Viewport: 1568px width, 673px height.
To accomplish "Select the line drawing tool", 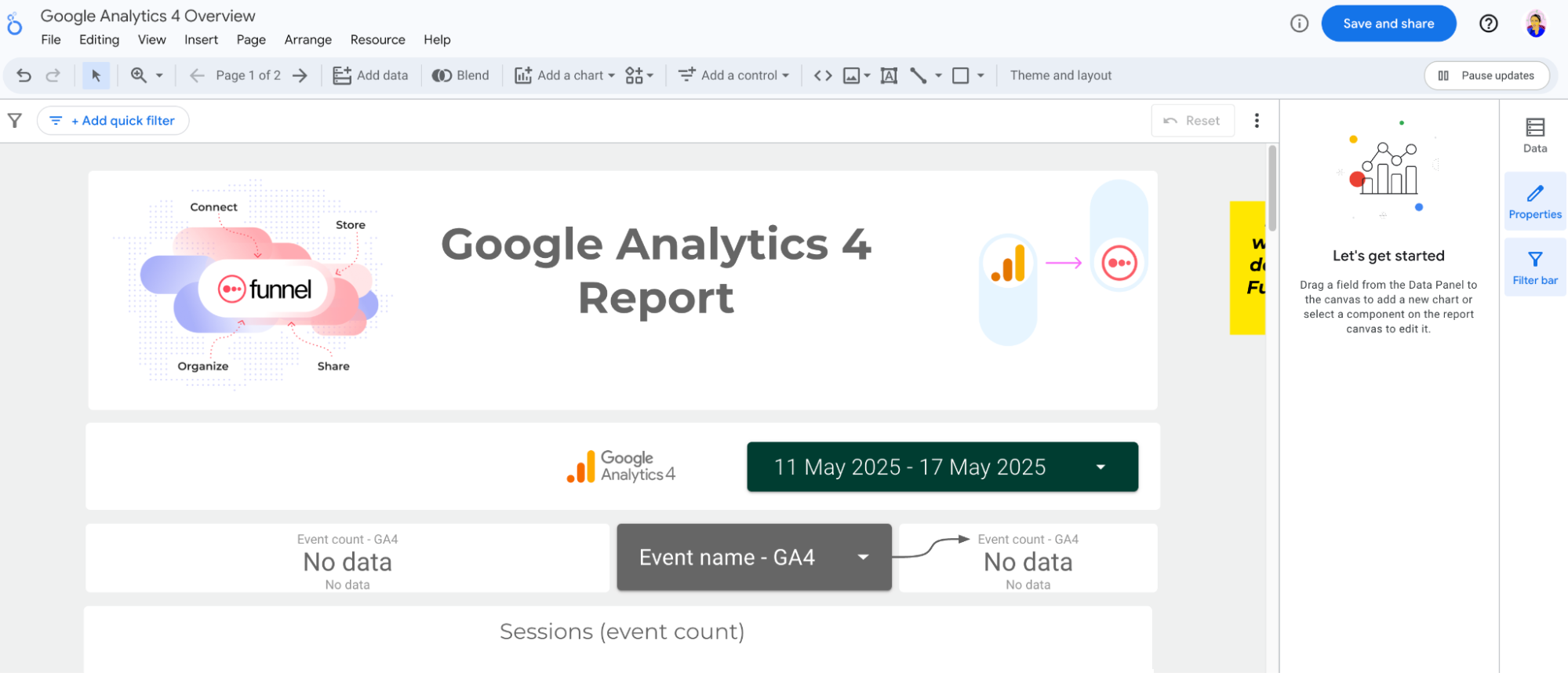I will coord(918,75).
